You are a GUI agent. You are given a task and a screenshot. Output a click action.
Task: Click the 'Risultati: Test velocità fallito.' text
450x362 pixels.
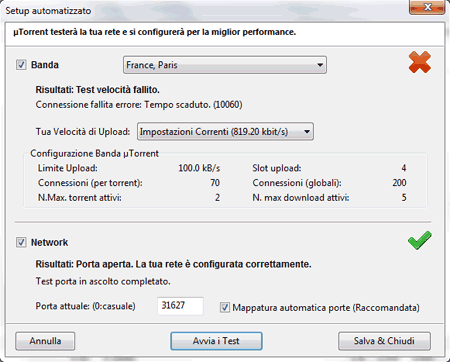coord(97,90)
